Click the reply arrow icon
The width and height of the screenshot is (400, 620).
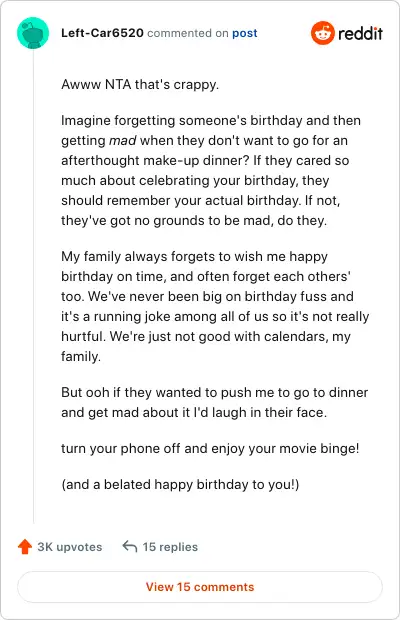point(130,546)
